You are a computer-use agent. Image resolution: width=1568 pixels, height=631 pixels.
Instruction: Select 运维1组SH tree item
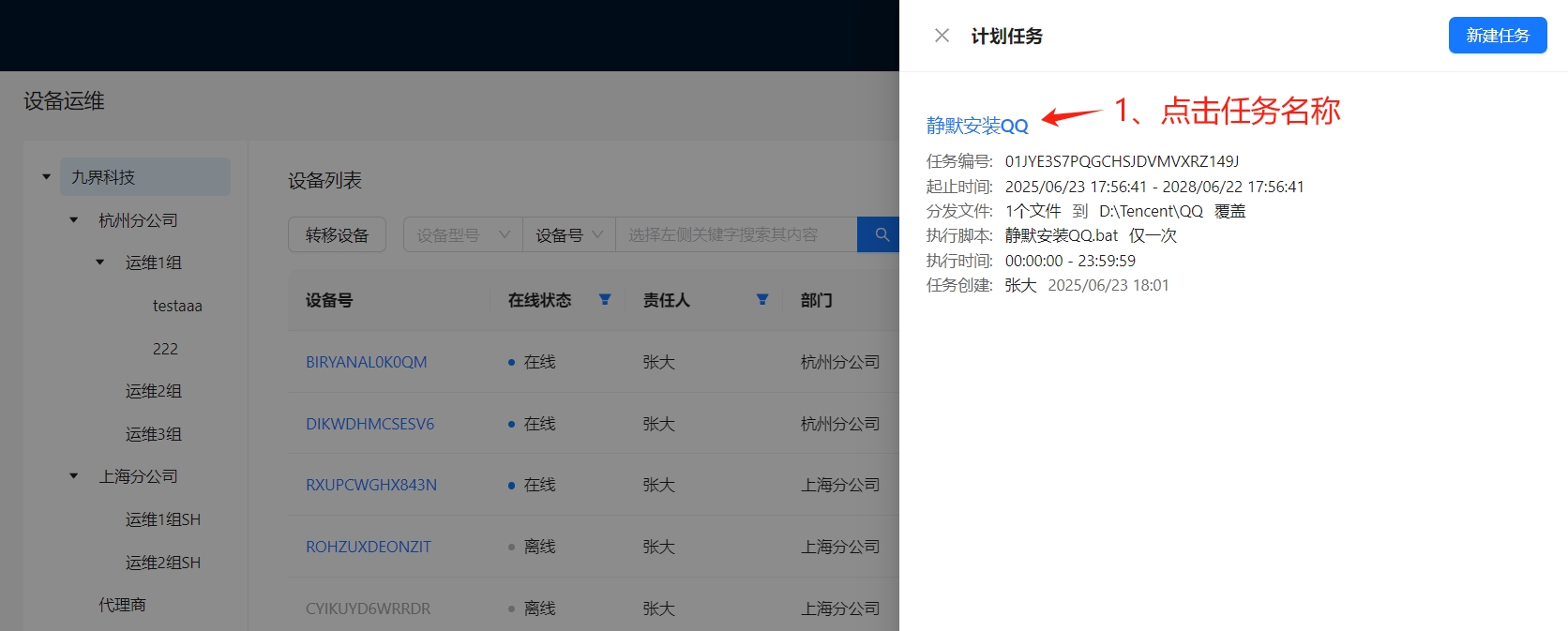tap(163, 519)
